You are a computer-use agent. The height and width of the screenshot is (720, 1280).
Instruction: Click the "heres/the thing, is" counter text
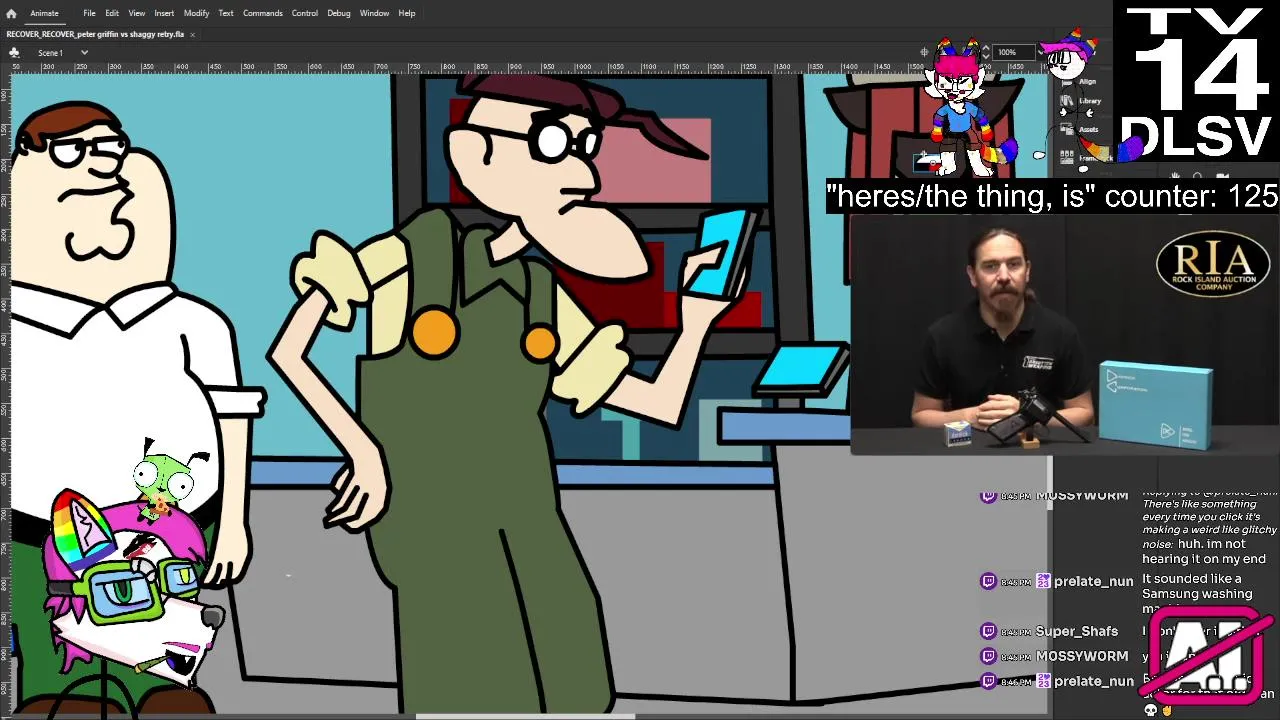(1053, 196)
